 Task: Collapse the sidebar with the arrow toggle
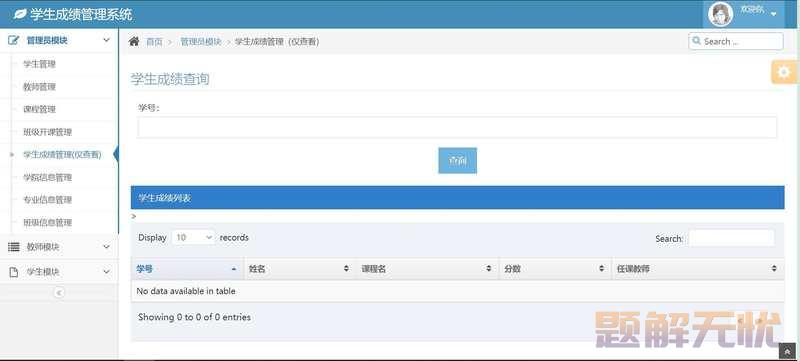(59, 293)
